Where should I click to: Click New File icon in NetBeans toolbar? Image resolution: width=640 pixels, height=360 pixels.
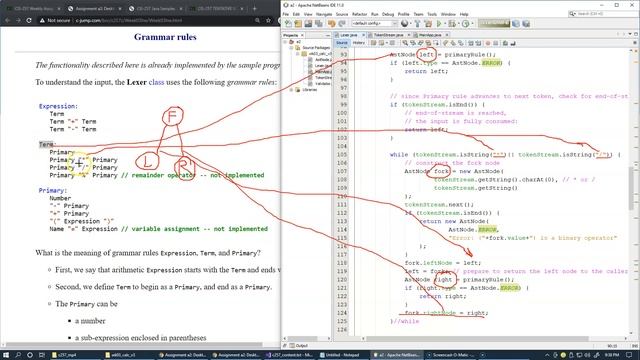click(x=288, y=24)
